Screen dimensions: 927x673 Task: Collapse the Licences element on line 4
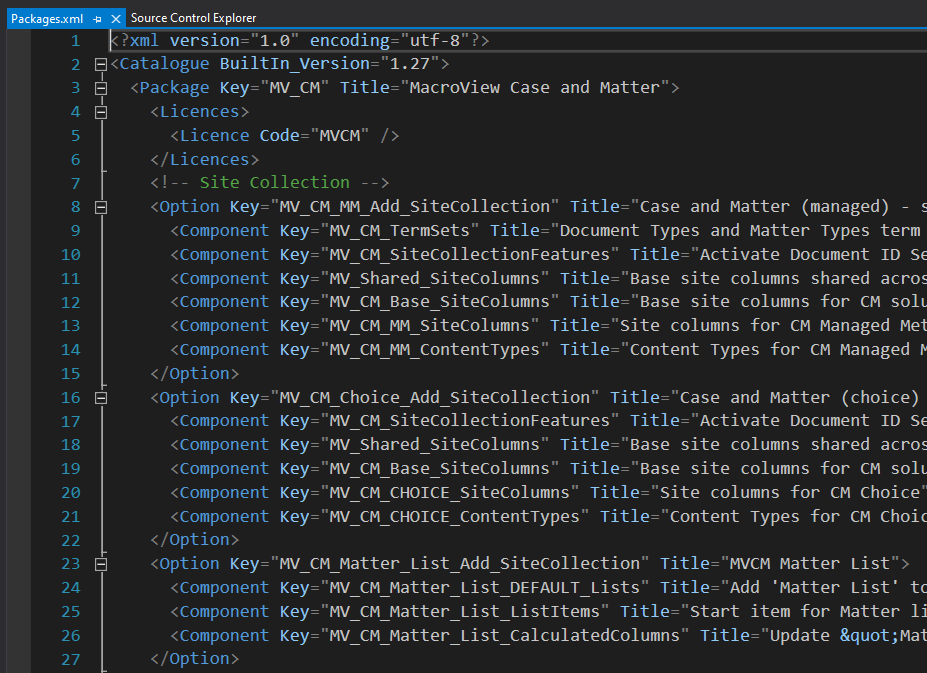tap(102, 111)
